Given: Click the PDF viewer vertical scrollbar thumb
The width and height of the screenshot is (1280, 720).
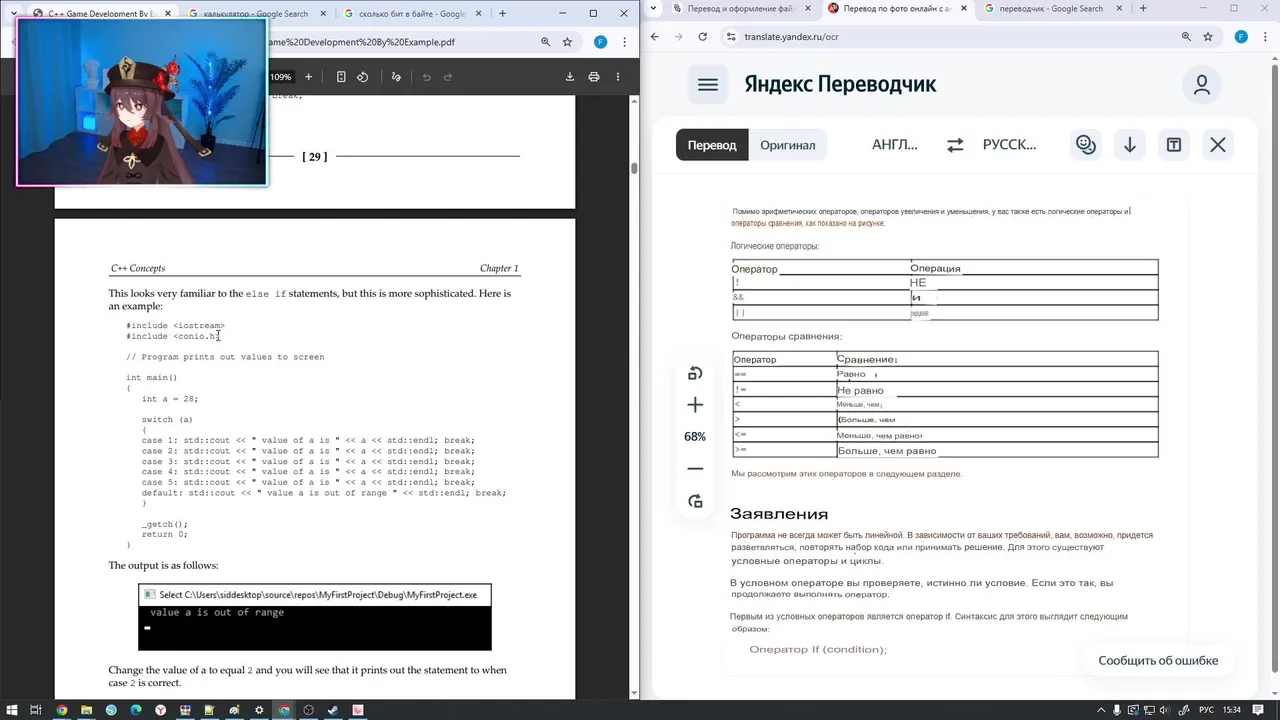Looking at the screenshot, I should coord(634,167).
